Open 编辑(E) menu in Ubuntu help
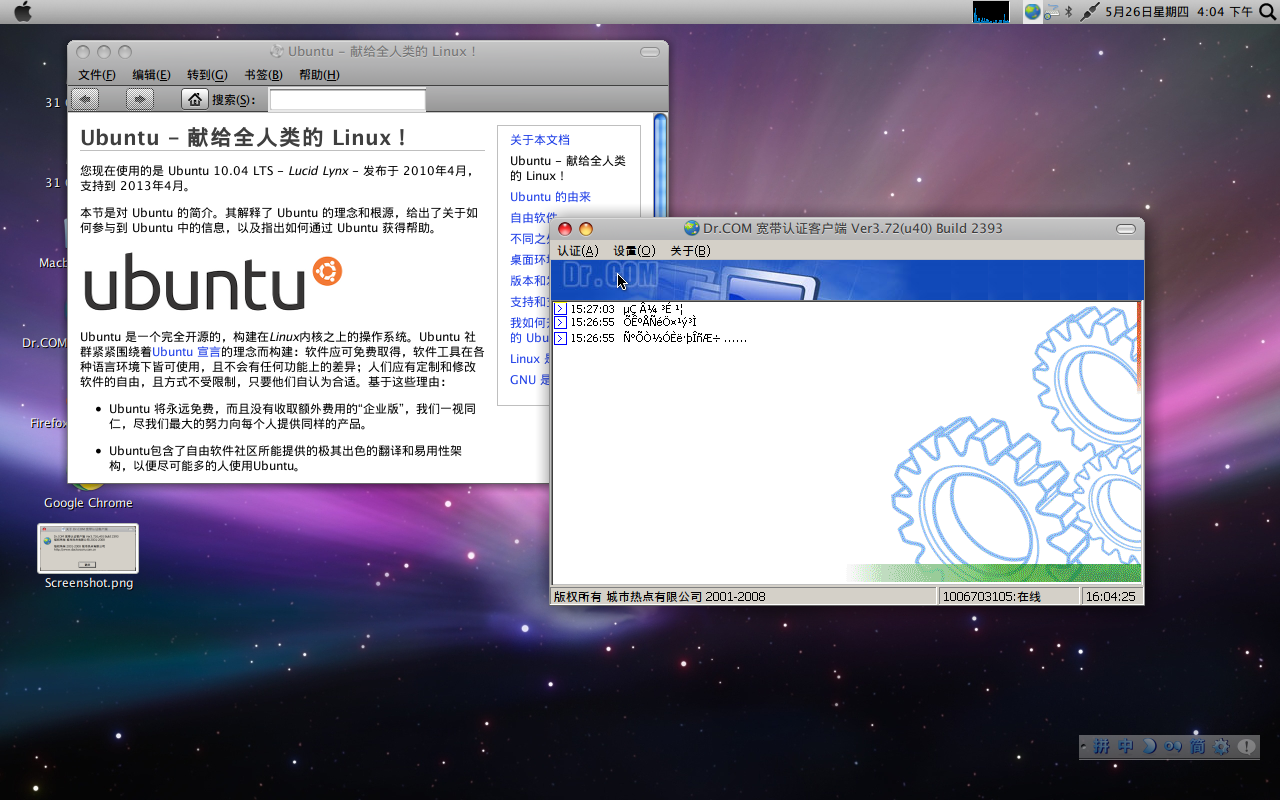Image resolution: width=1280 pixels, height=800 pixels. click(x=151, y=75)
